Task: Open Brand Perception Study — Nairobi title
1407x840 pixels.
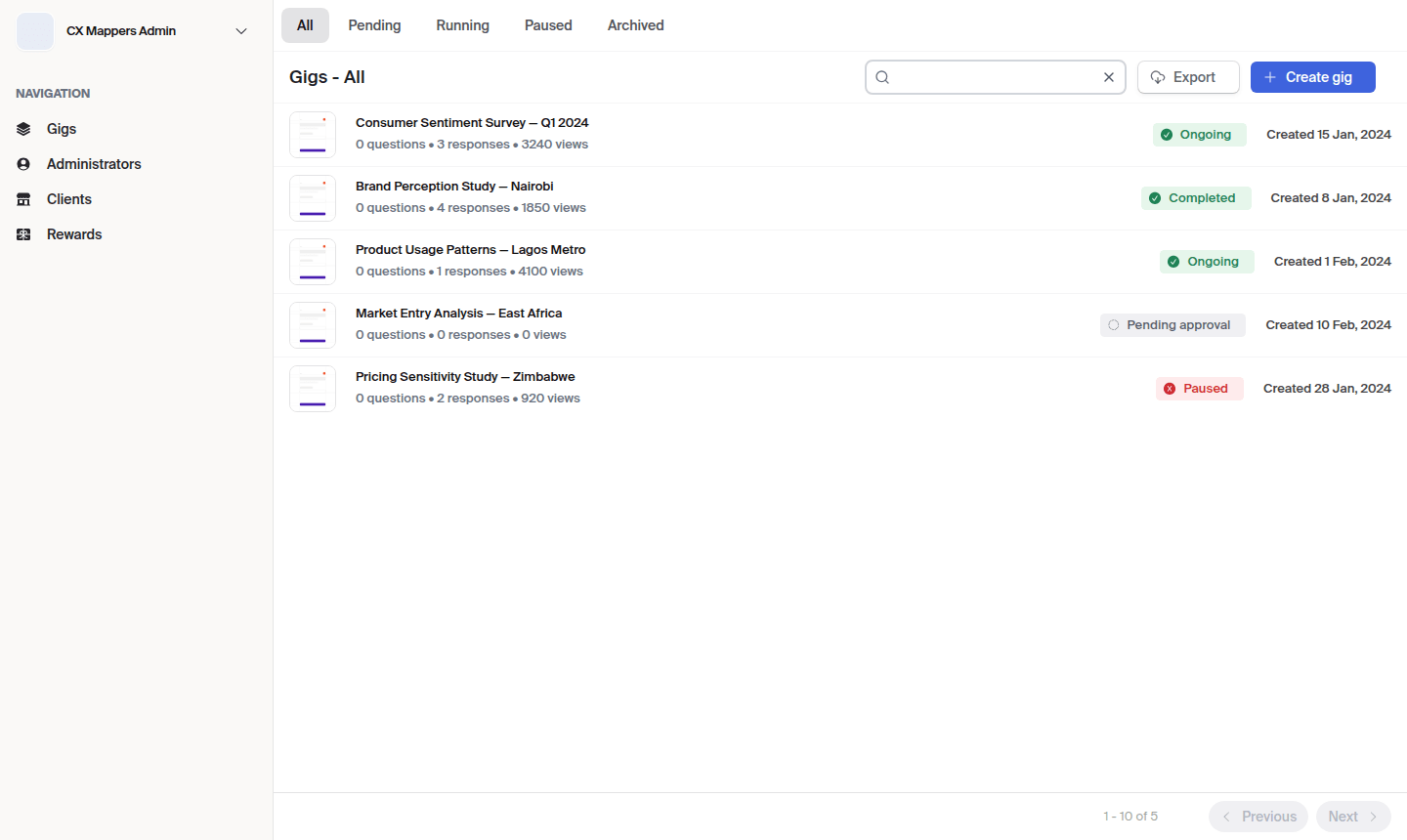Action: [x=454, y=187]
